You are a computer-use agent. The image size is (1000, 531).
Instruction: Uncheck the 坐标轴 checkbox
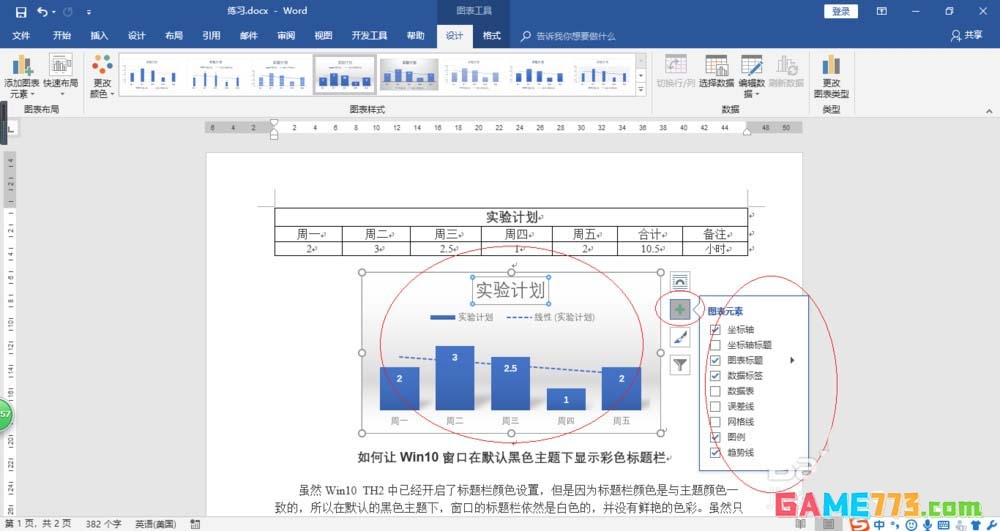point(715,330)
